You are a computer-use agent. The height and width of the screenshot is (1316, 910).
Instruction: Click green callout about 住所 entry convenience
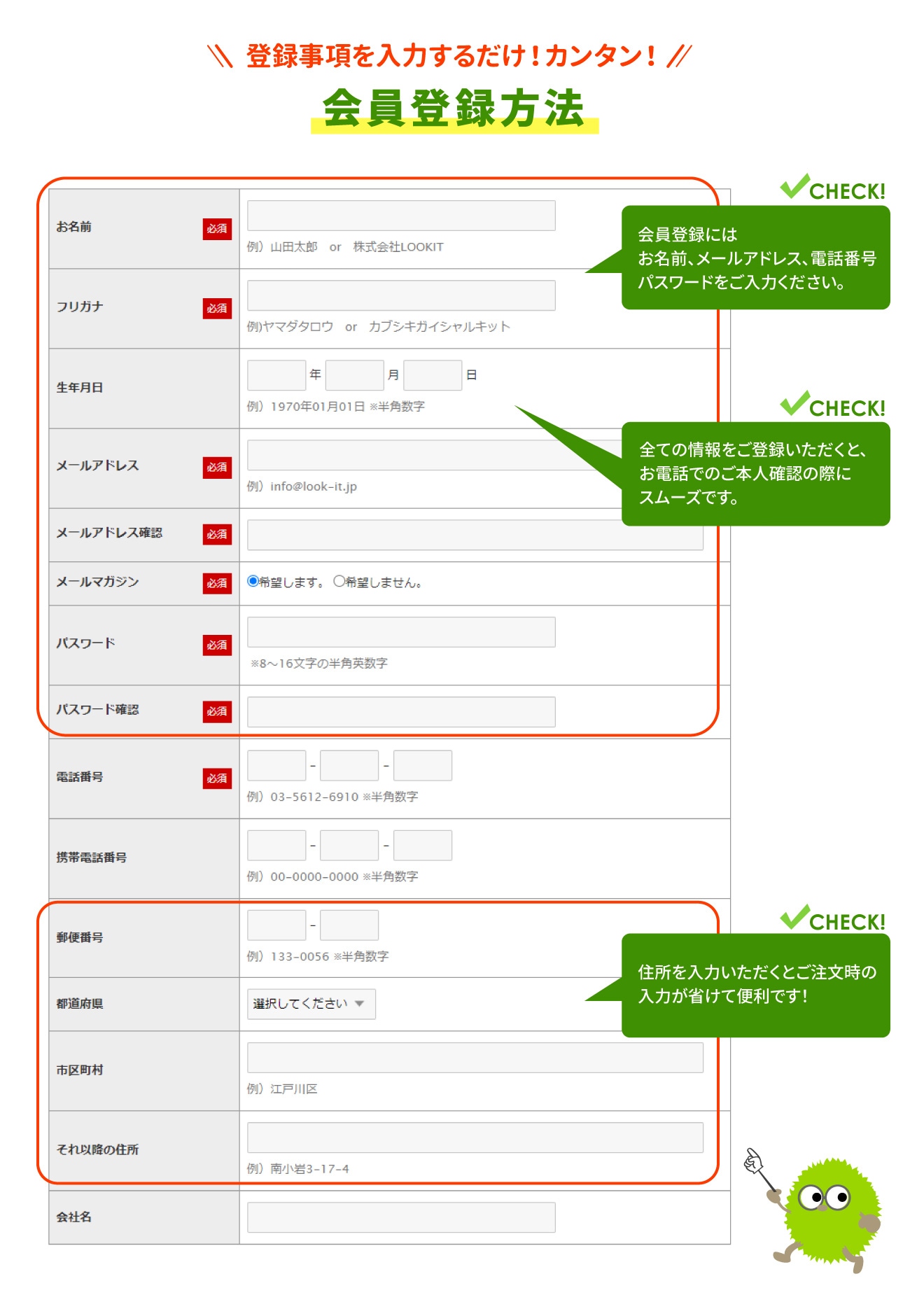coord(755,985)
